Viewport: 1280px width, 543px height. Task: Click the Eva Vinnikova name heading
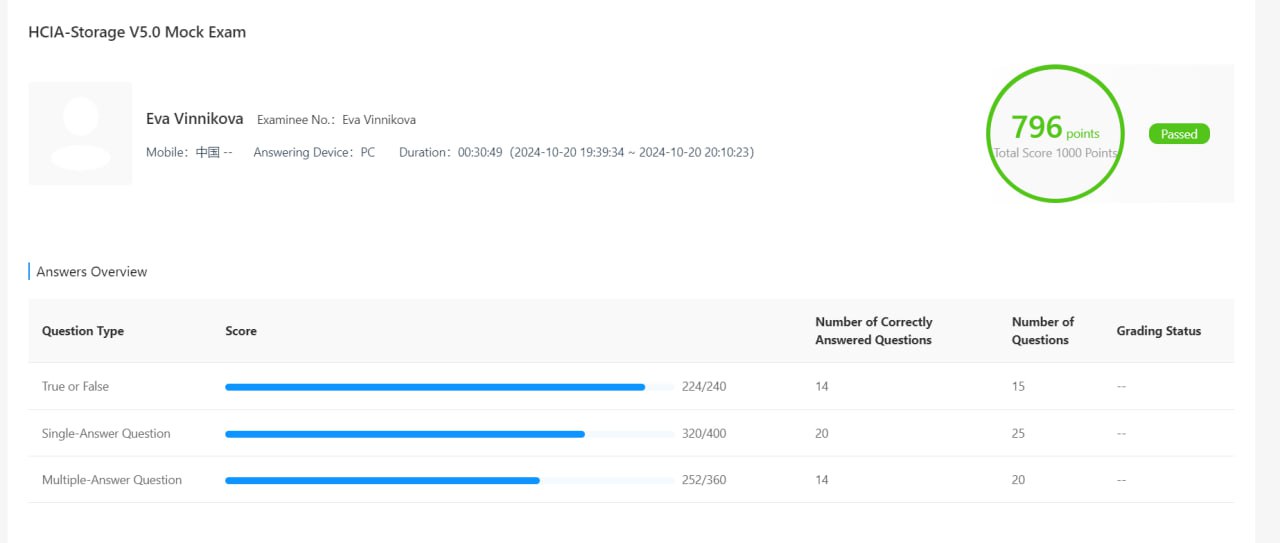pos(194,119)
